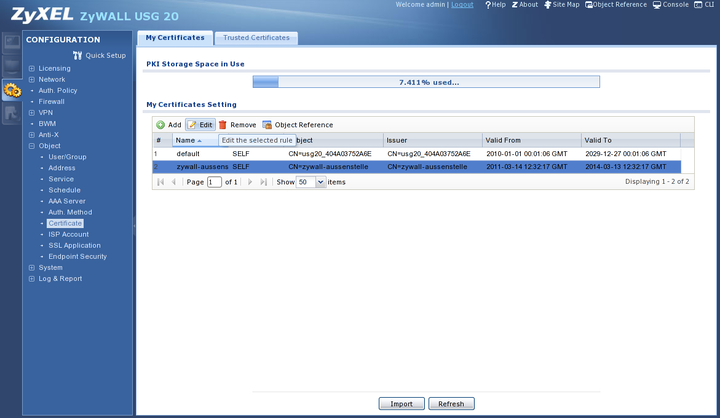Image resolution: width=720 pixels, height=418 pixels.
Task: Expand the VPN menu node
Action: coord(32,113)
